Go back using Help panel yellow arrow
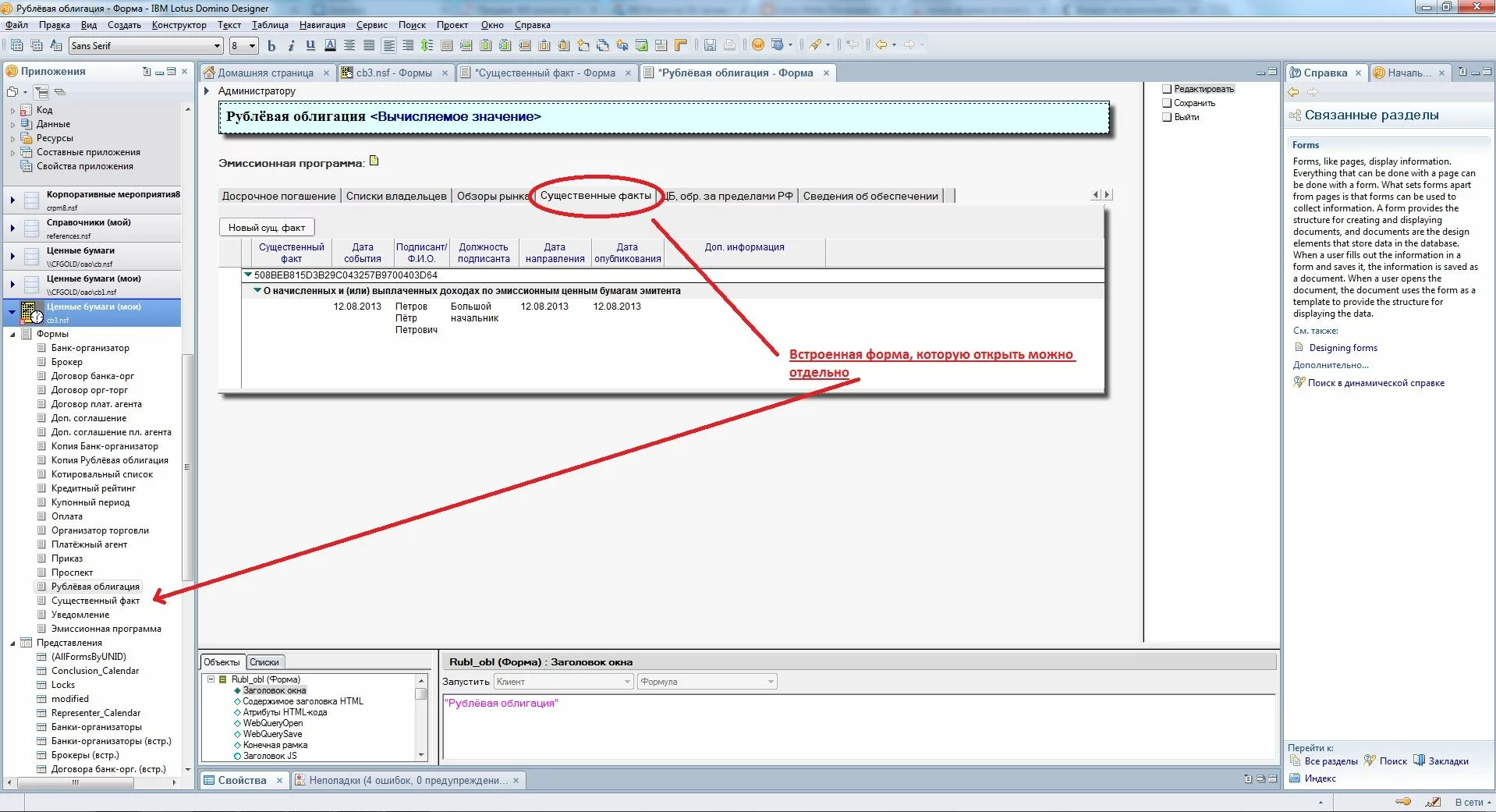The width and height of the screenshot is (1496, 812). 1293,92
